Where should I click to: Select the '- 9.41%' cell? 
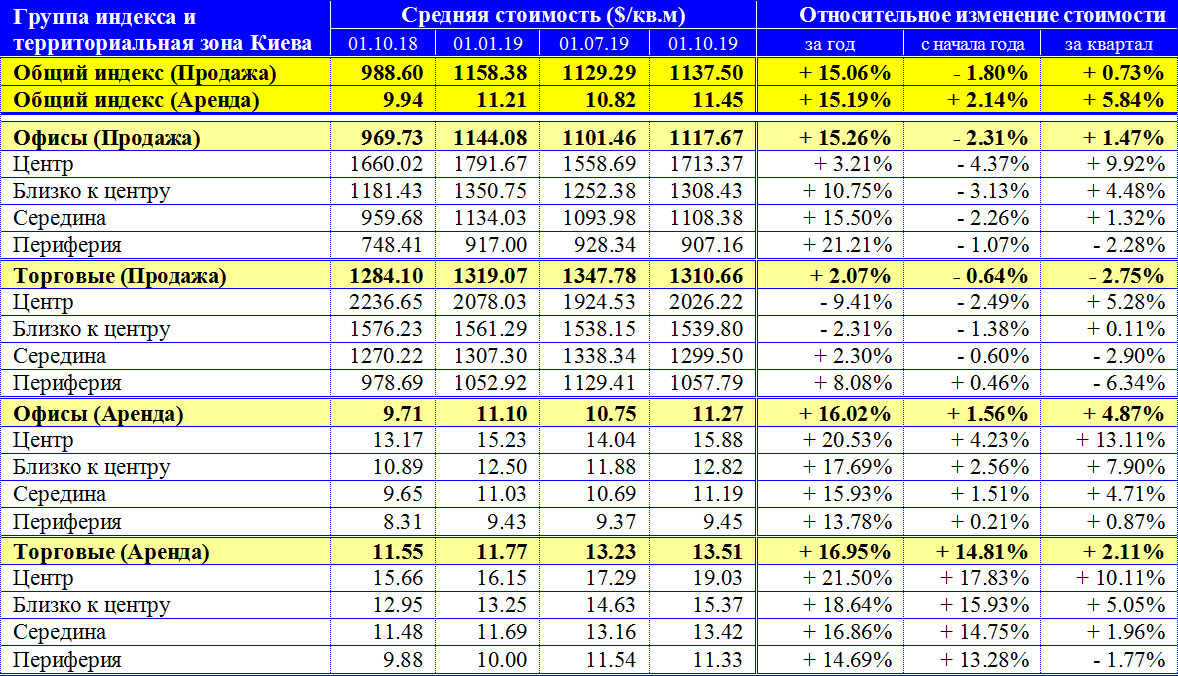[856, 302]
